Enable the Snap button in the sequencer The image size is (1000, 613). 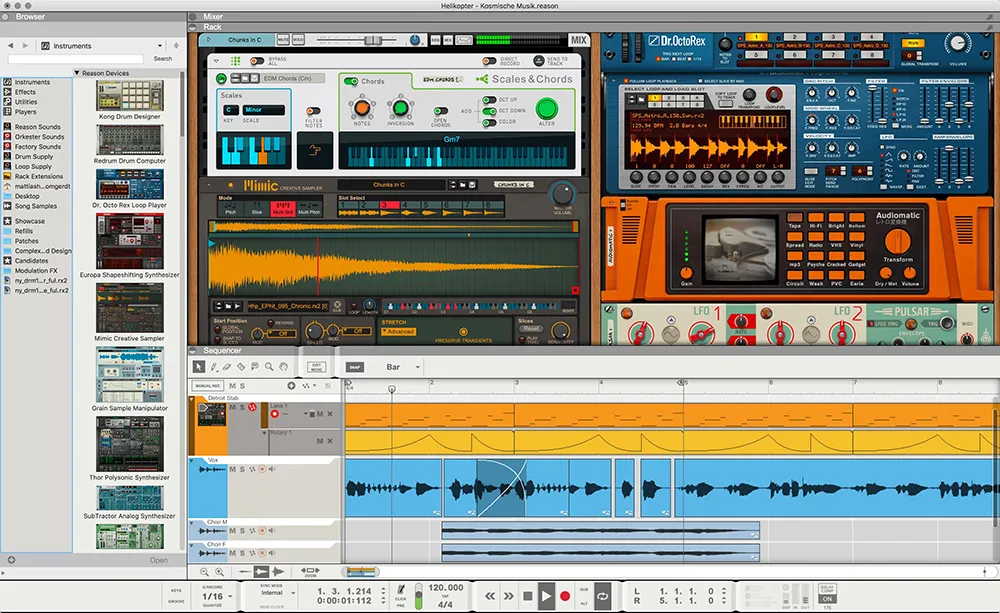click(356, 366)
